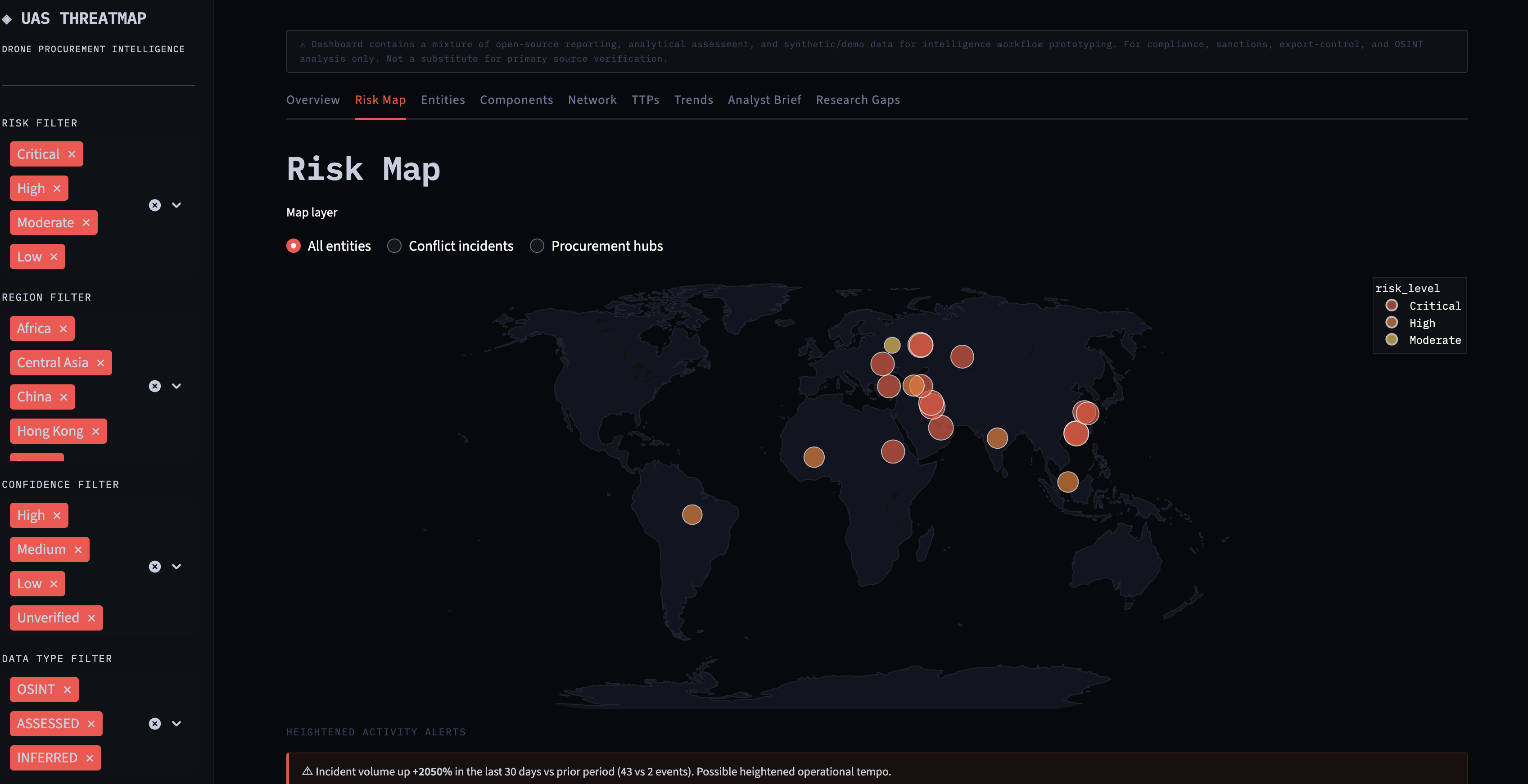Toggle High in the risk_level legend
Viewport: 1528px width, 784px height.
[x=1410, y=323]
